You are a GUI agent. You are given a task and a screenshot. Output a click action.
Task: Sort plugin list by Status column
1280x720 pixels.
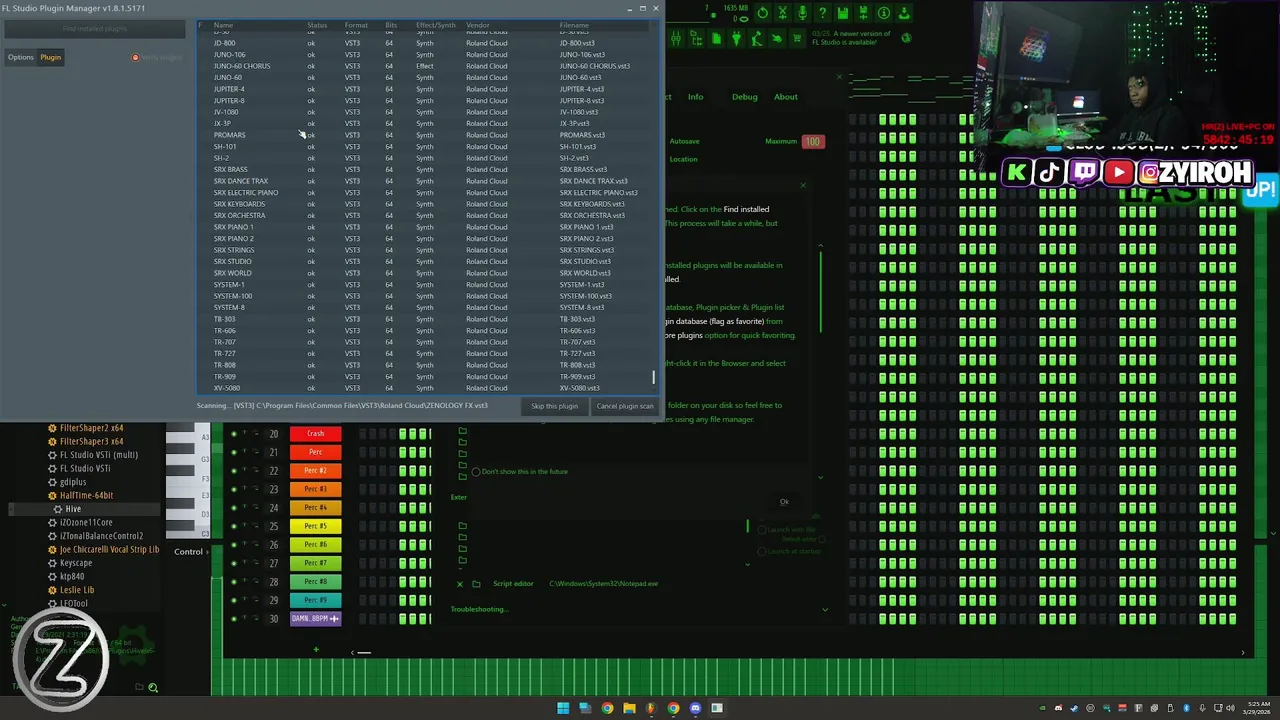click(x=317, y=25)
